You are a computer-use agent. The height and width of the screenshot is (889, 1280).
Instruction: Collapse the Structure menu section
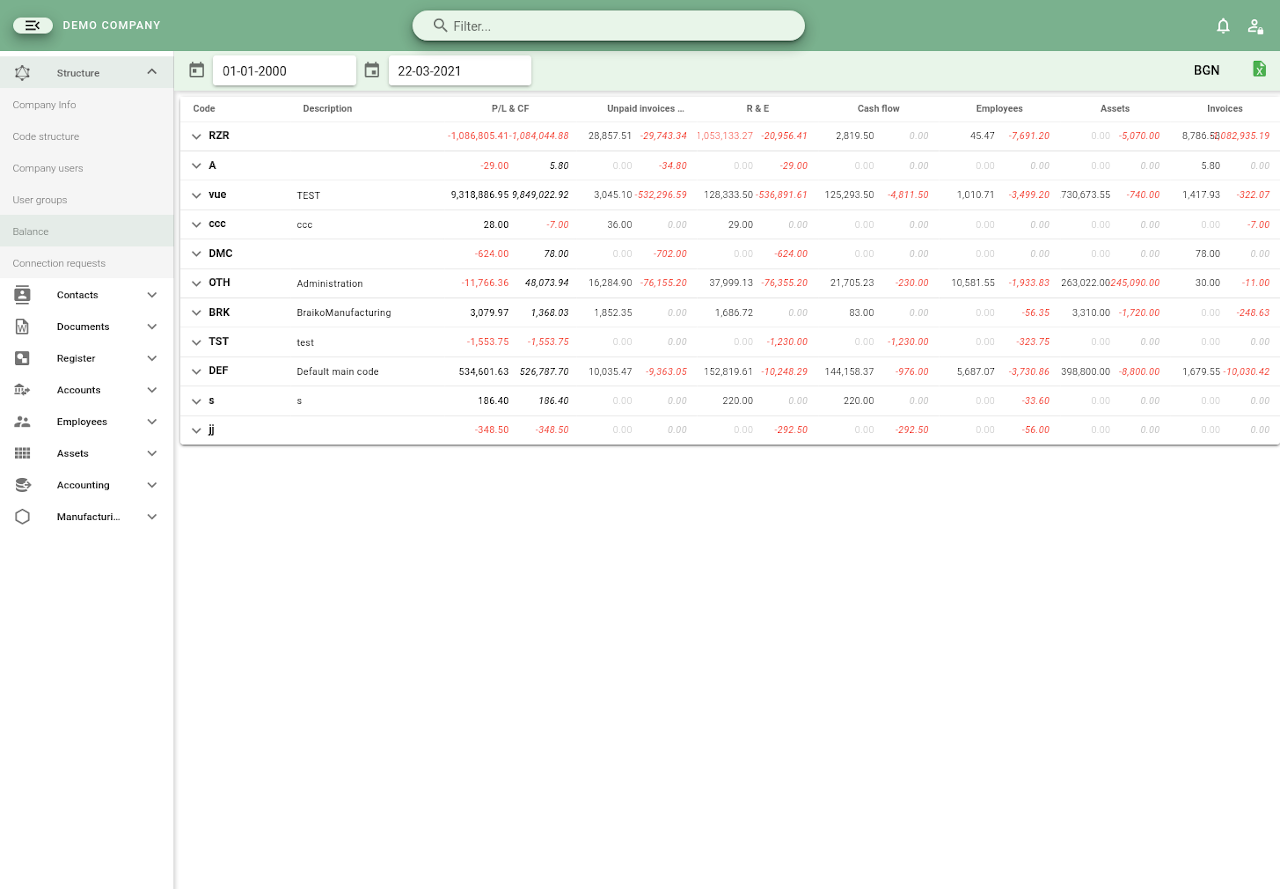(x=152, y=72)
